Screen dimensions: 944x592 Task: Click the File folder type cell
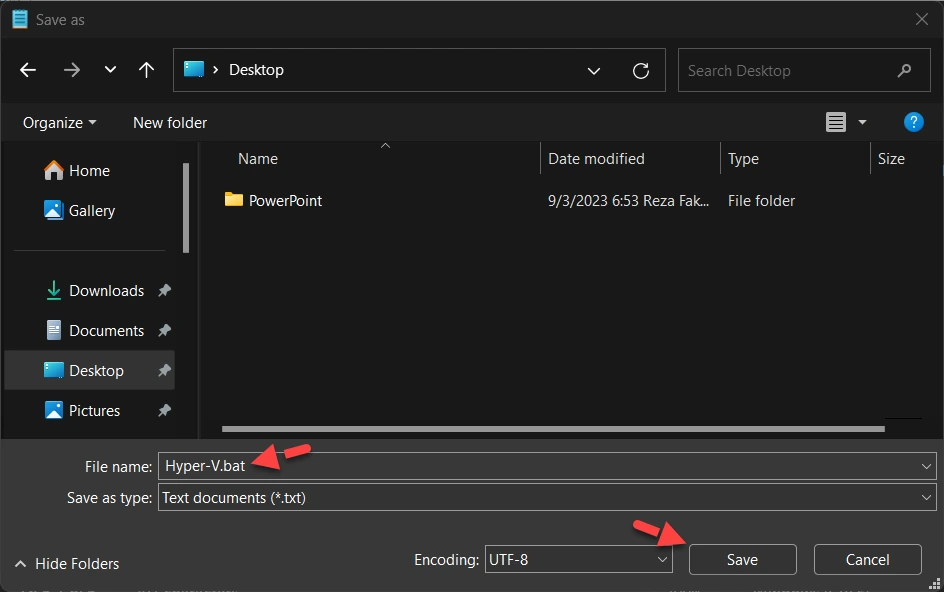point(761,201)
